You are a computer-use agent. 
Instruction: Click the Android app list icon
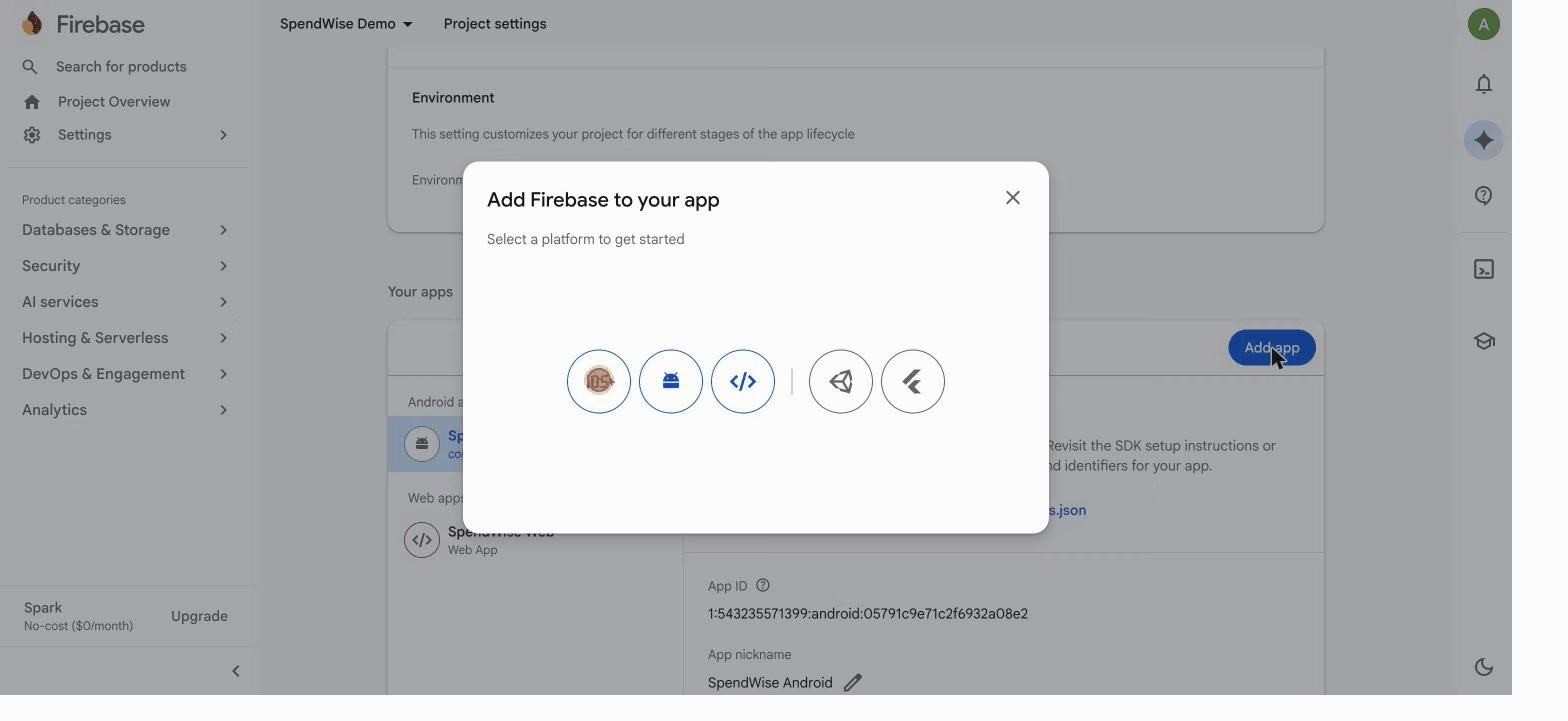422,444
